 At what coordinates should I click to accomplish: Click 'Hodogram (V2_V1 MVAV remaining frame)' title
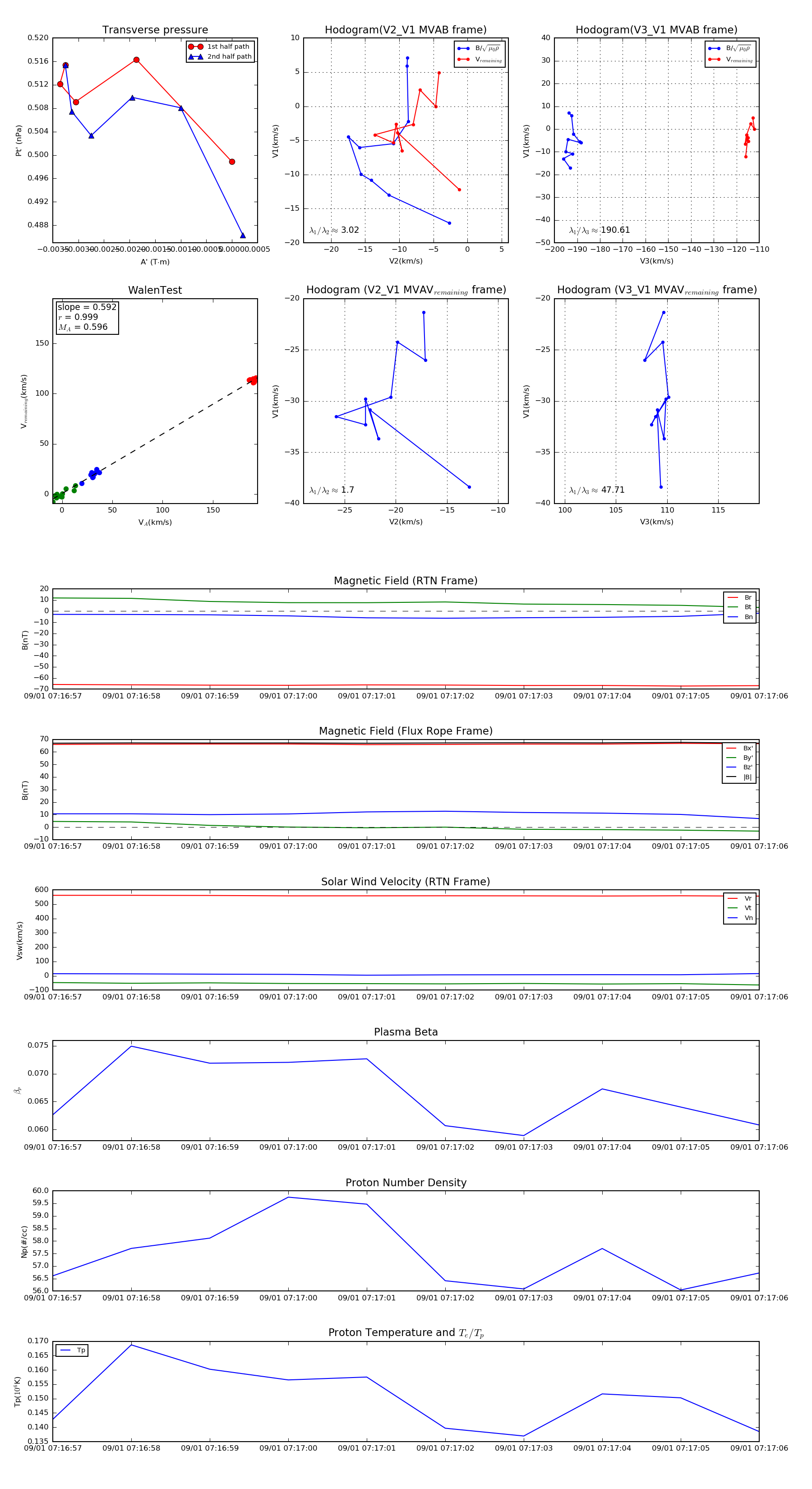pyautogui.click(x=406, y=290)
